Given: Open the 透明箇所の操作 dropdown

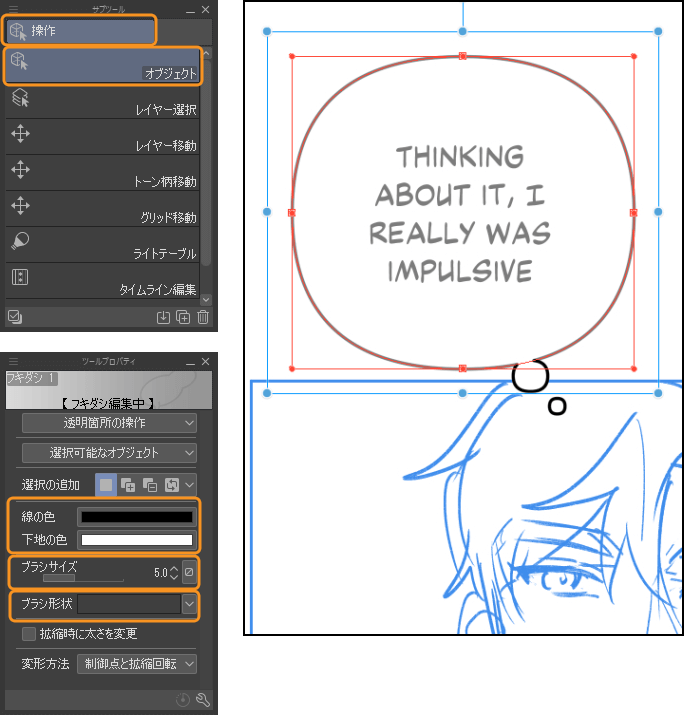Looking at the screenshot, I should tap(110, 424).
